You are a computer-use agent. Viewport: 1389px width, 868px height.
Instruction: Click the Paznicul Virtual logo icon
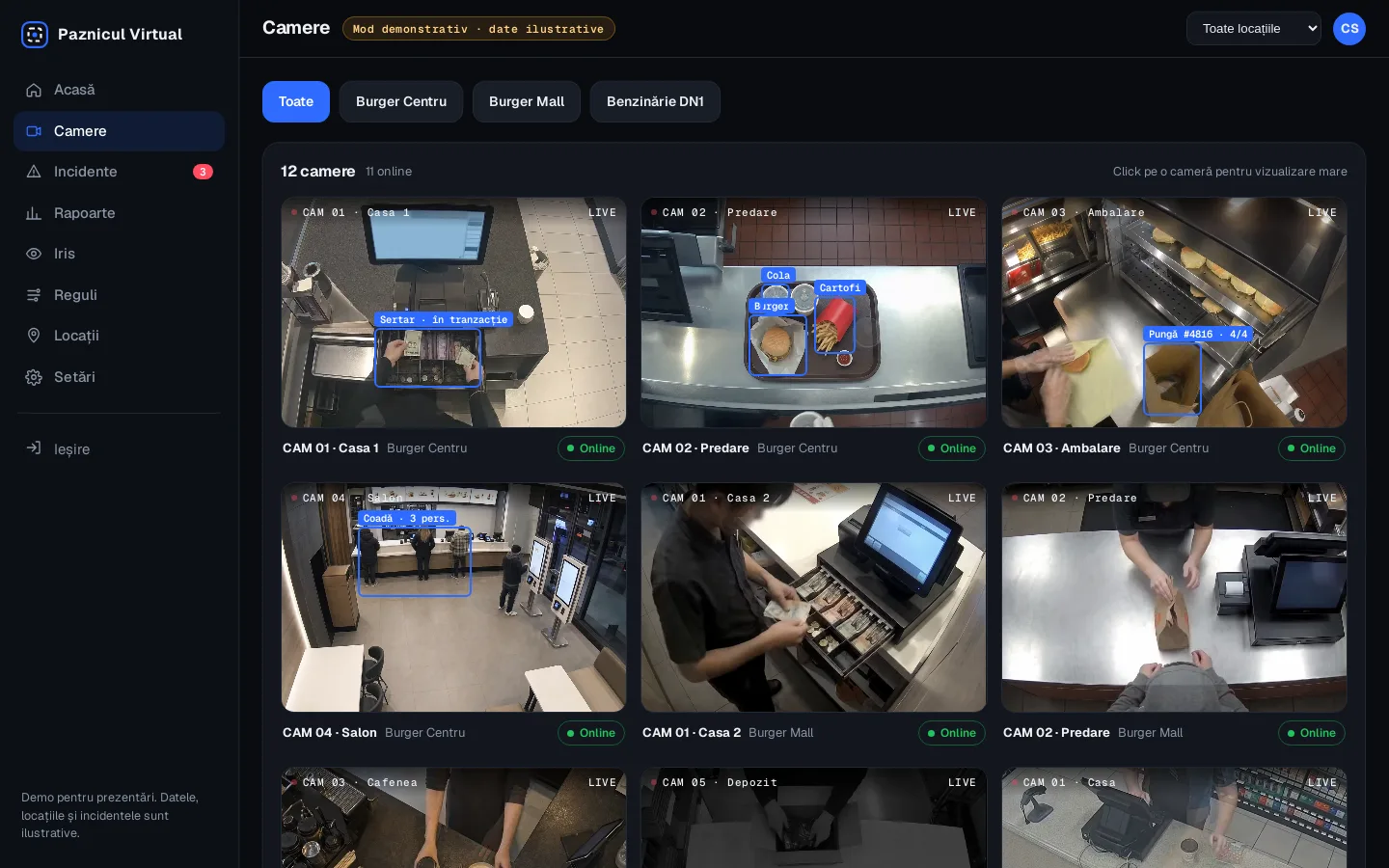point(35,35)
